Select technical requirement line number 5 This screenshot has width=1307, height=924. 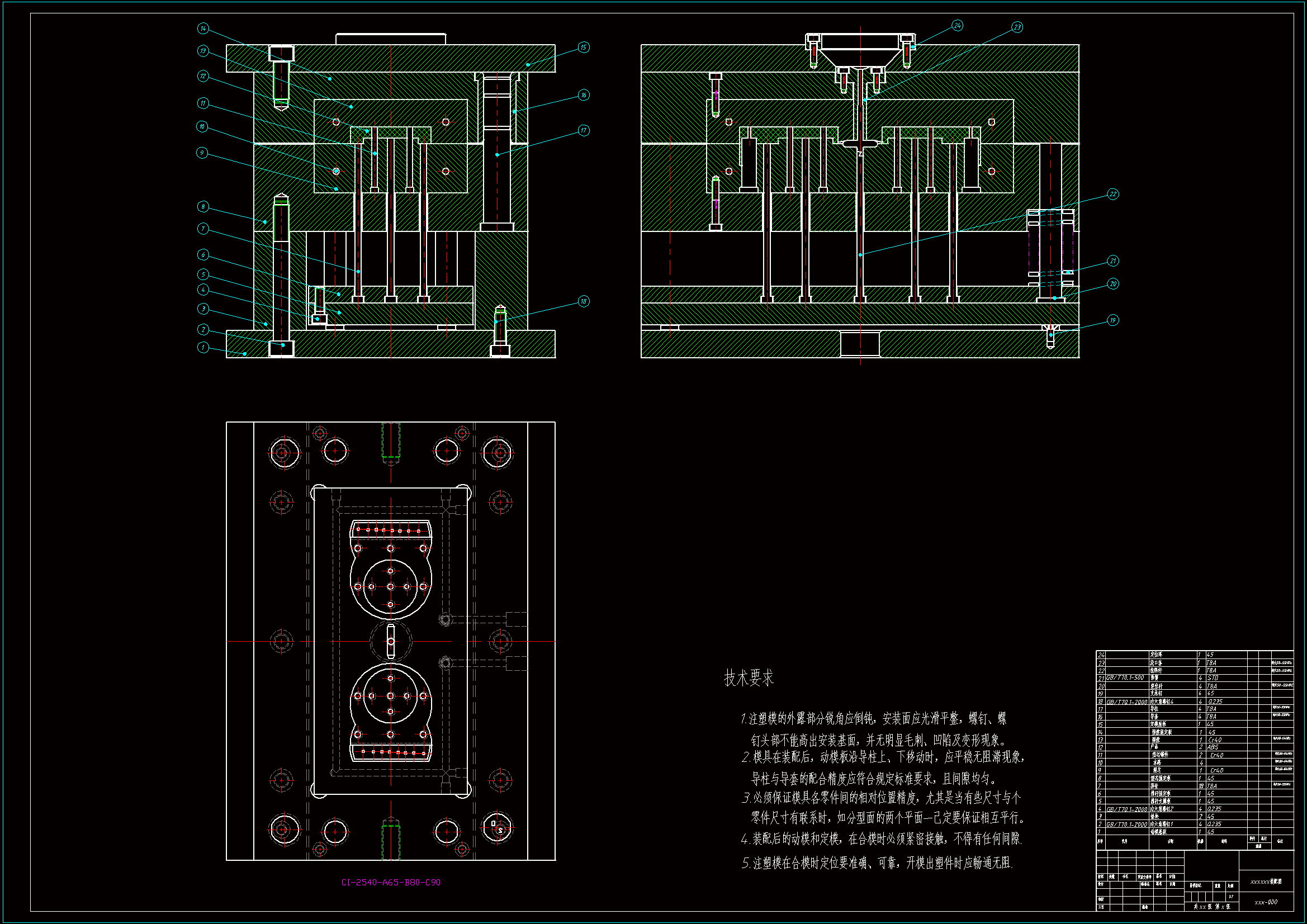[x=877, y=864]
